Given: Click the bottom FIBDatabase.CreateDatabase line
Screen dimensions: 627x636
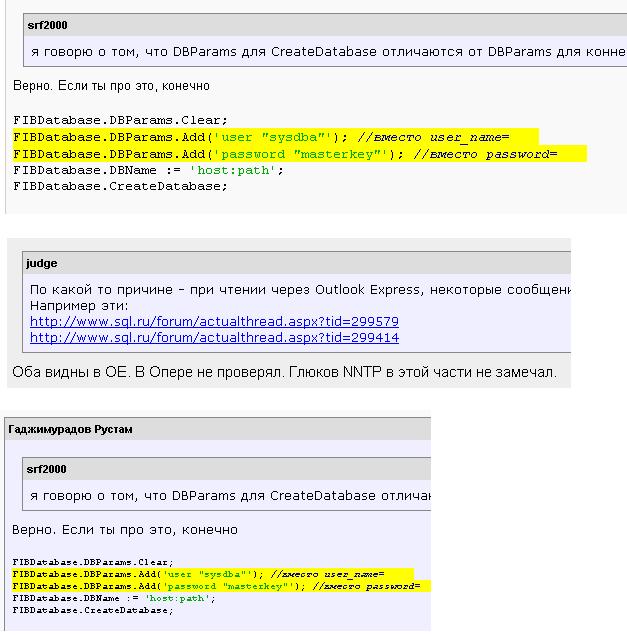Looking at the screenshot, I should (93, 610).
